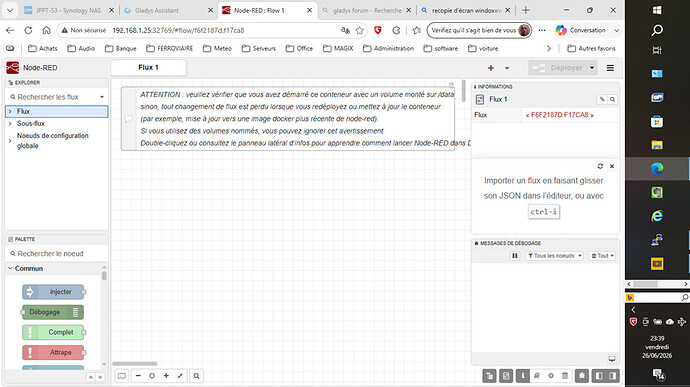Zoom in the workspace with plus
Image resolution: width=690 pixels, height=387 pixels.
(166, 376)
